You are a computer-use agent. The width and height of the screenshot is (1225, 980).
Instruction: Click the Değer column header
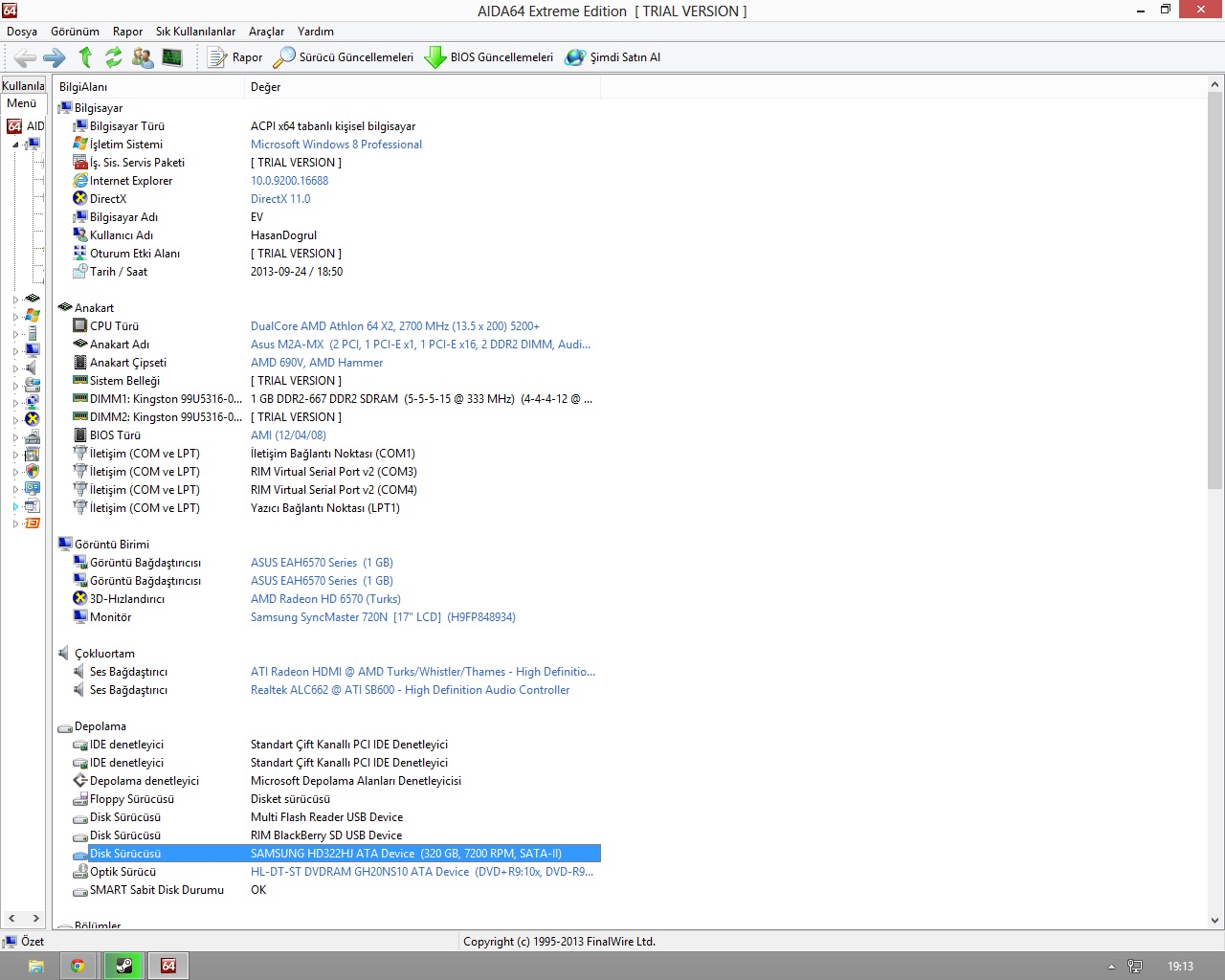click(x=423, y=87)
